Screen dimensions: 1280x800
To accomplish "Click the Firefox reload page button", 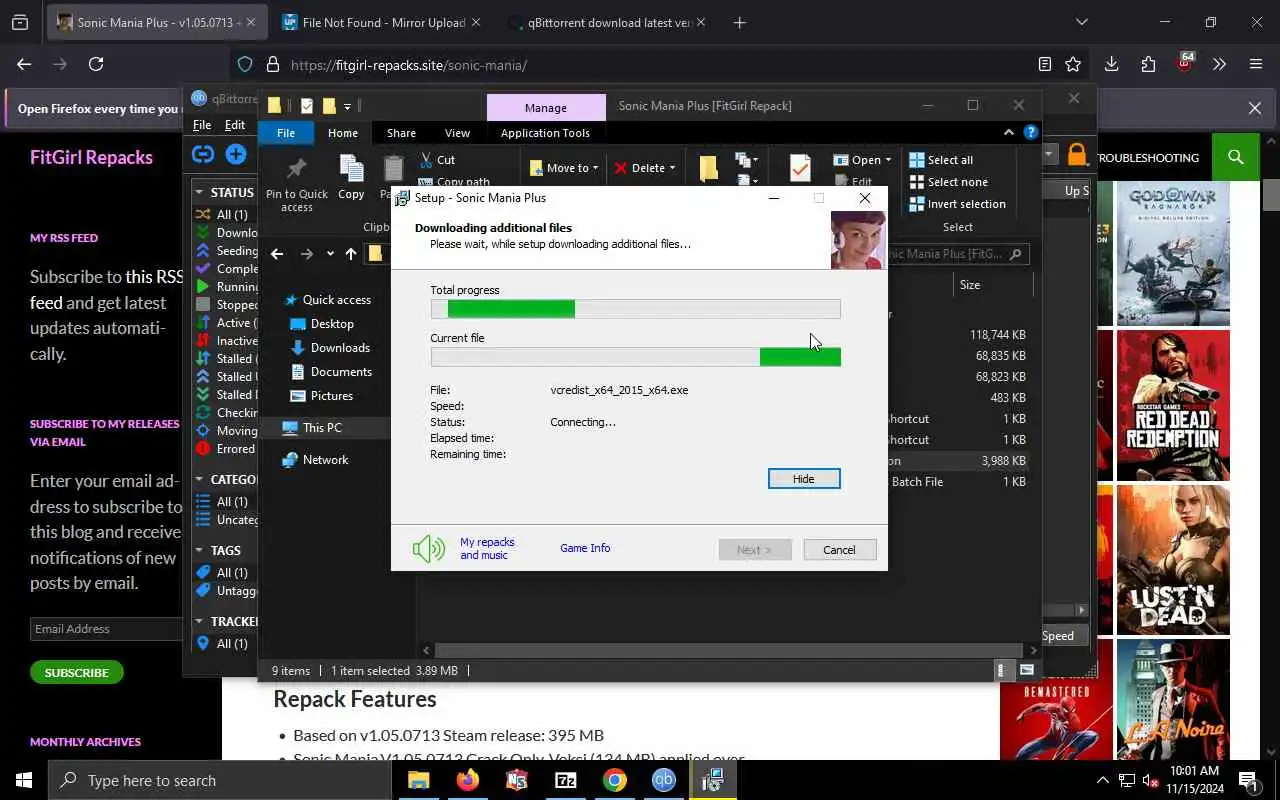I will click(96, 64).
